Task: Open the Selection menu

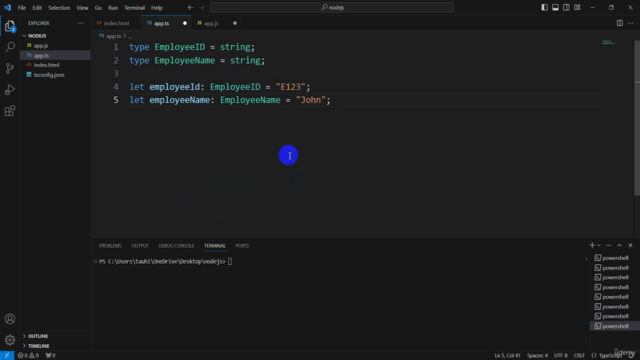Action: click(59, 8)
